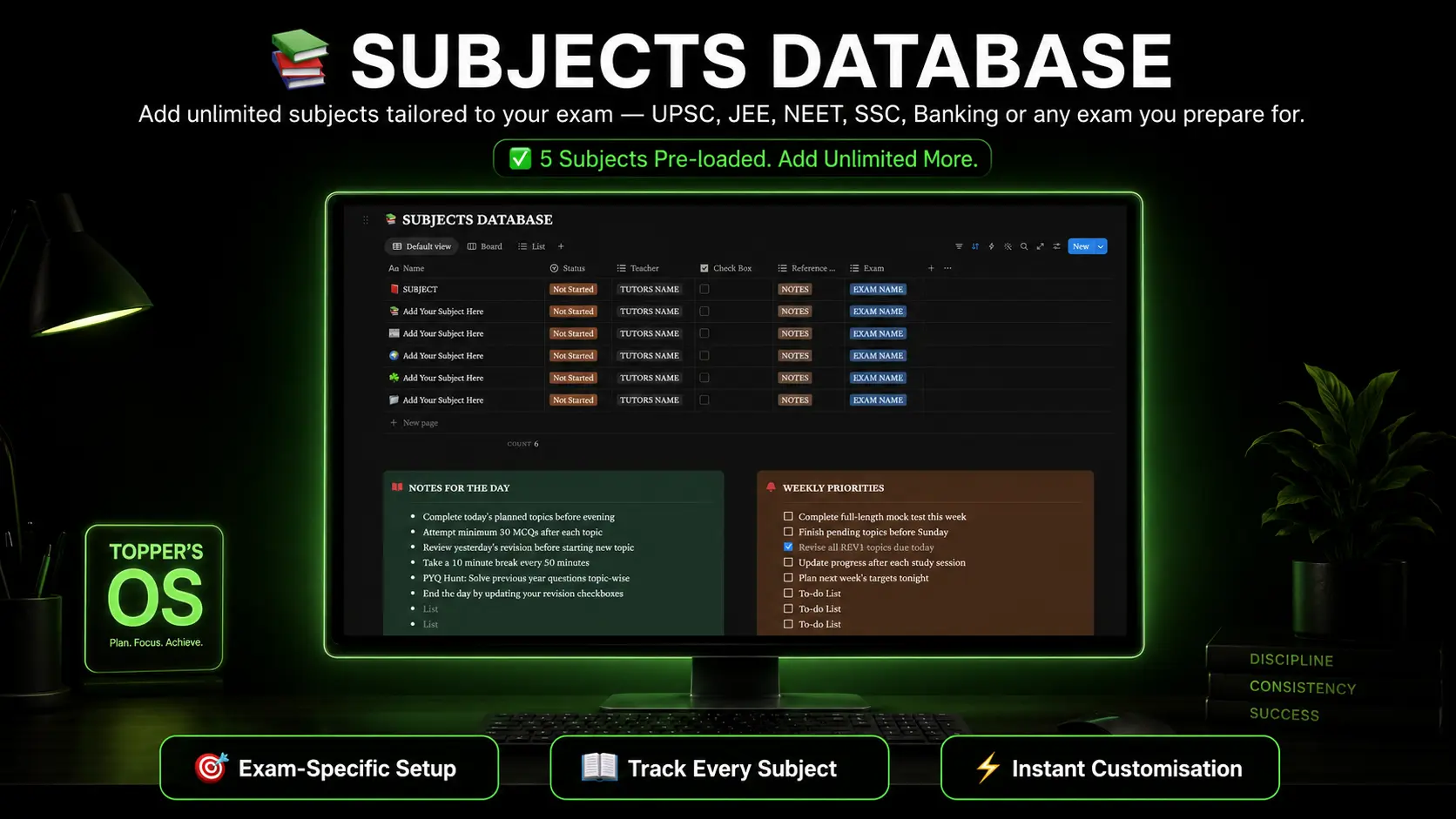Click the Name column header

(x=407, y=268)
